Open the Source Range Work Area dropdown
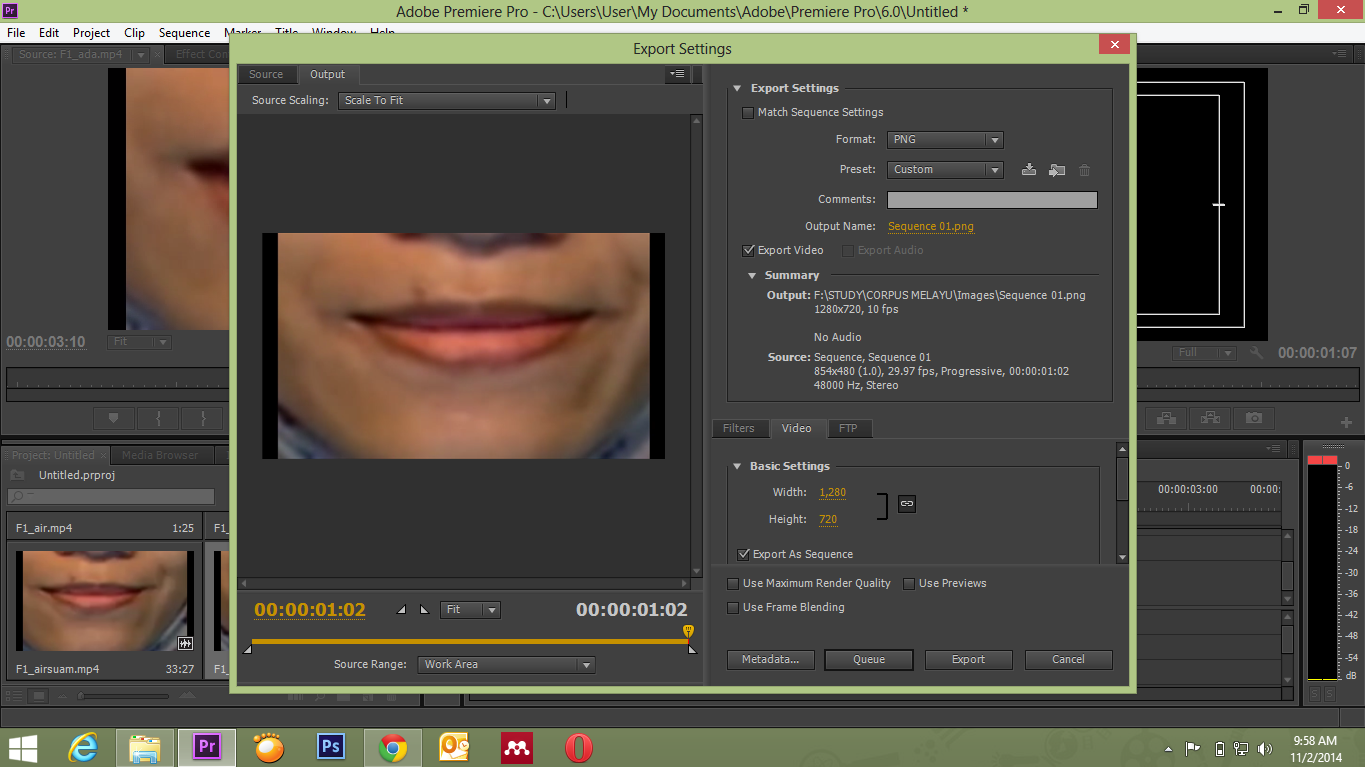Screen dimensions: 1365x767 coord(506,664)
